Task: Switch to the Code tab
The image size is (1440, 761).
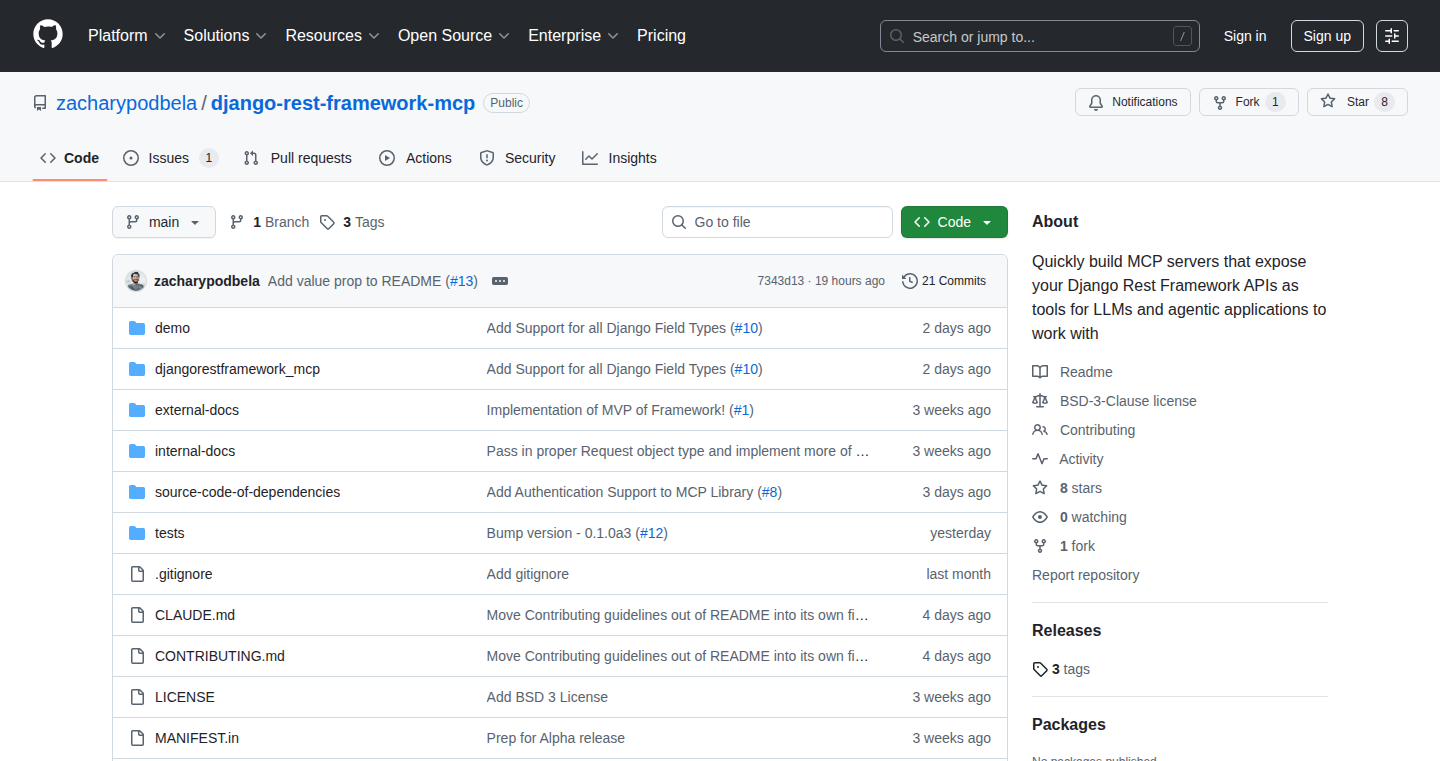Action: coord(70,158)
